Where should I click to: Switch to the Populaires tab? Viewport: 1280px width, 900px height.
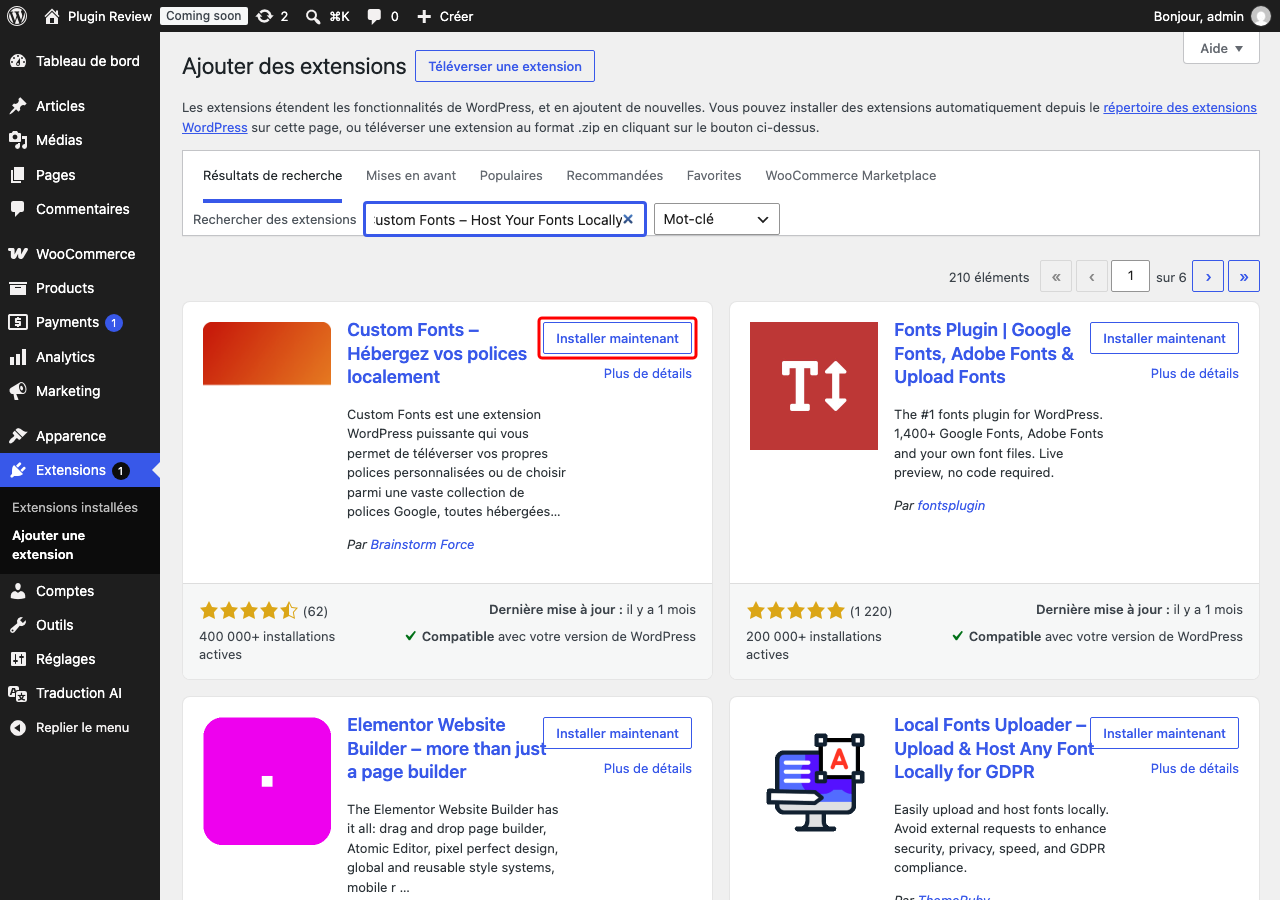click(511, 175)
